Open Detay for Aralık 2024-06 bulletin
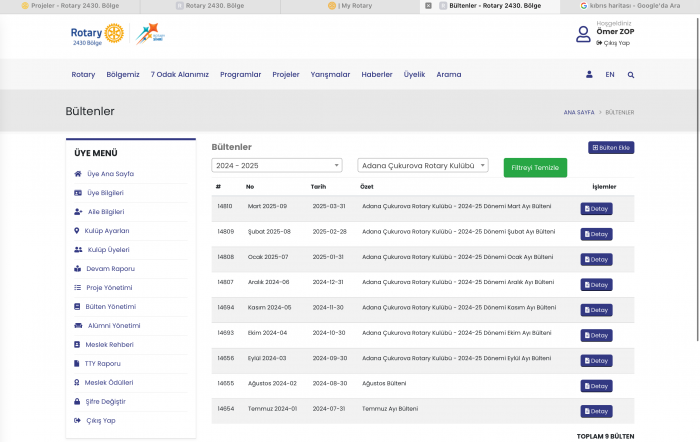Image resolution: width=700 pixels, height=442 pixels. [596, 285]
